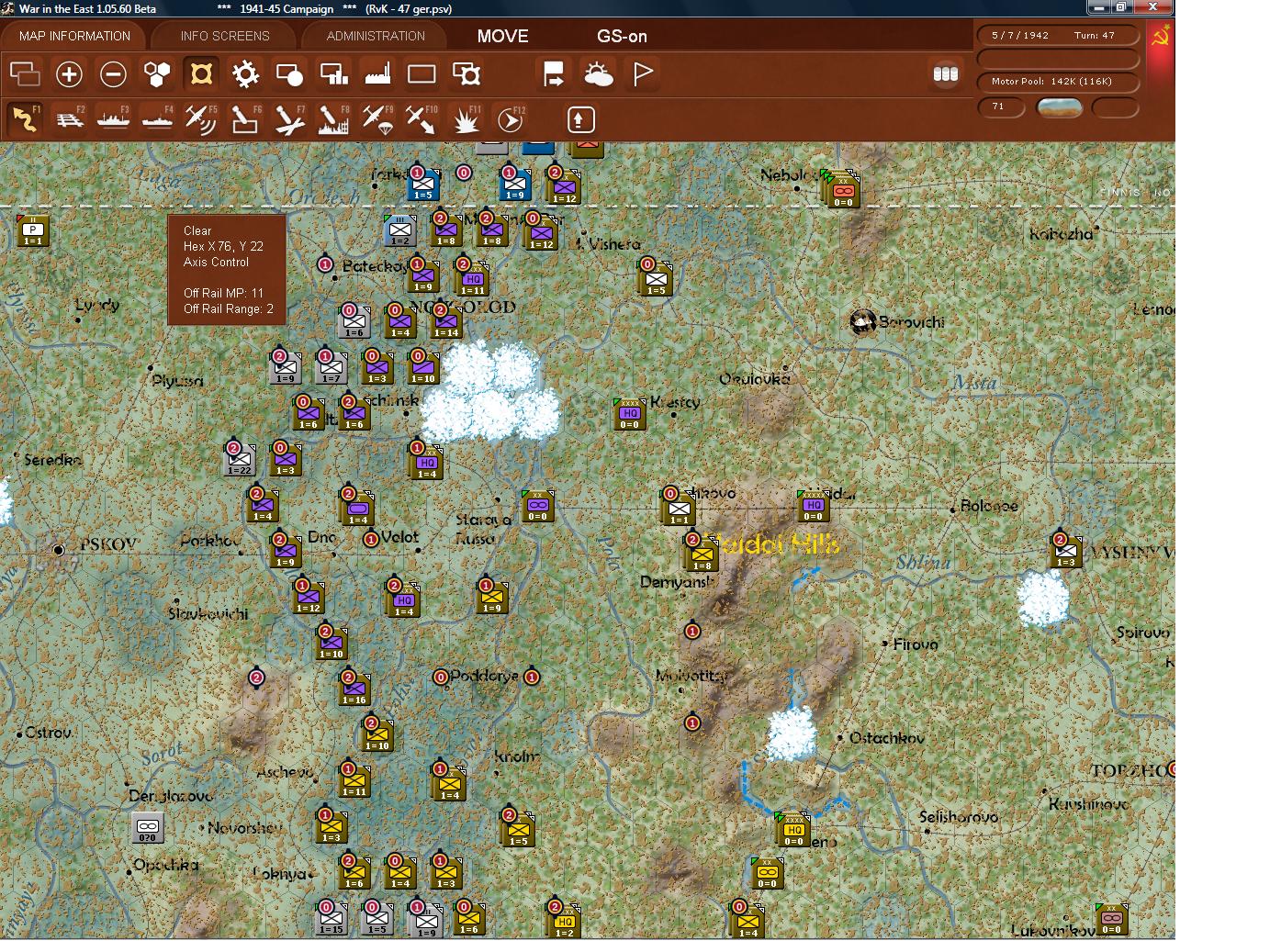
Task: Click the Opochka town label
Action: pos(166,865)
